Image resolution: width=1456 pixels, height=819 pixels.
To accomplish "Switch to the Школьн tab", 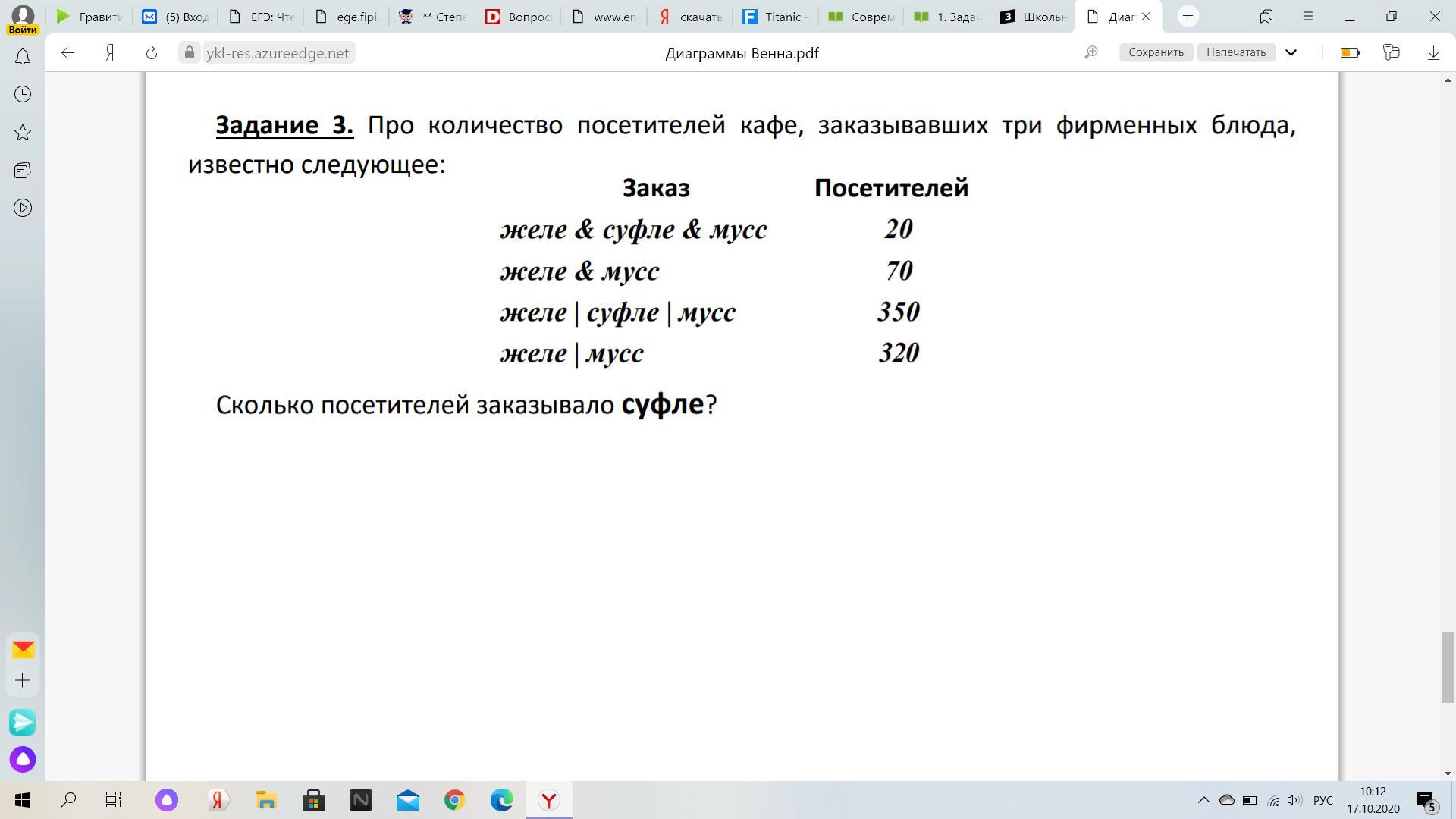I will click(x=1032, y=17).
